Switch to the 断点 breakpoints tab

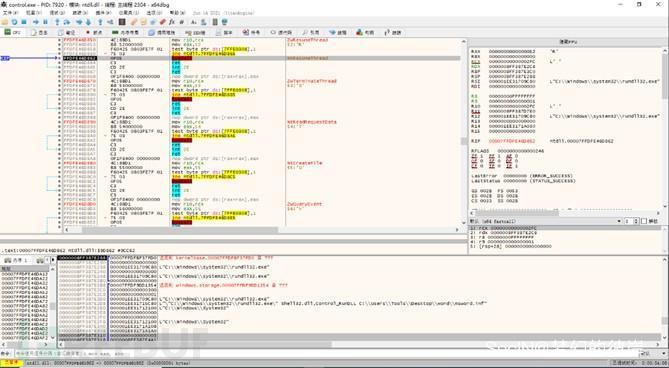pos(94,32)
